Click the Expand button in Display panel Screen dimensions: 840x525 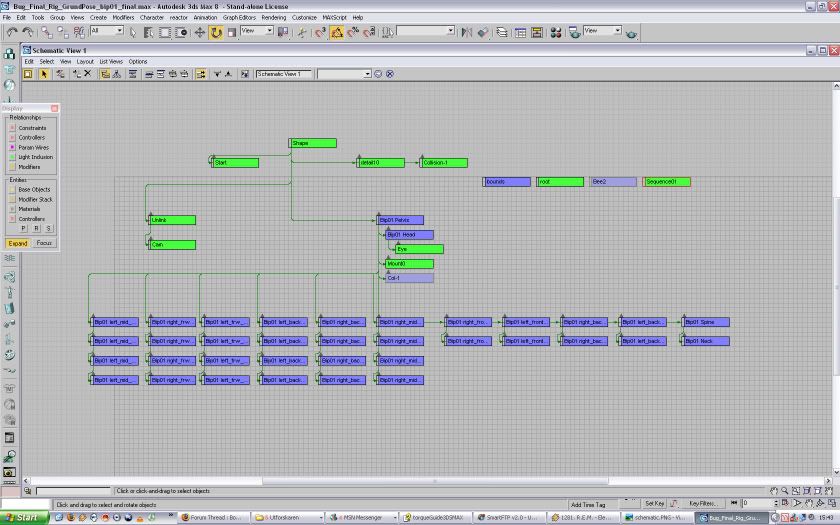[18, 243]
